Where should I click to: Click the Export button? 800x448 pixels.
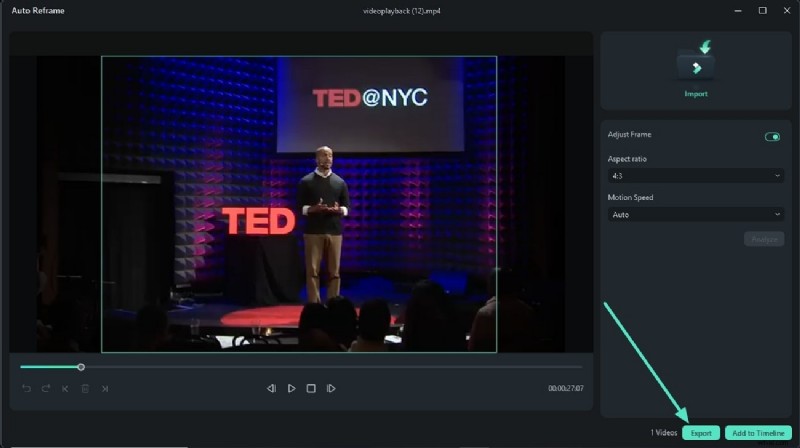tap(700, 433)
